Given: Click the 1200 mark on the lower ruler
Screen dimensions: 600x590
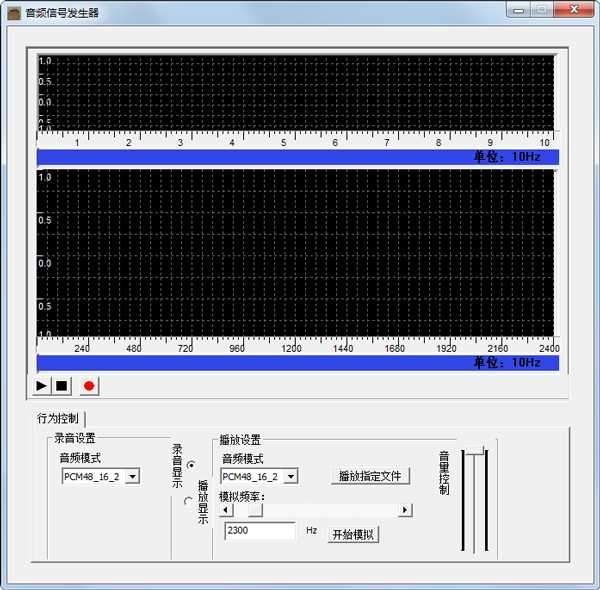Looking at the screenshot, I should click(292, 349).
